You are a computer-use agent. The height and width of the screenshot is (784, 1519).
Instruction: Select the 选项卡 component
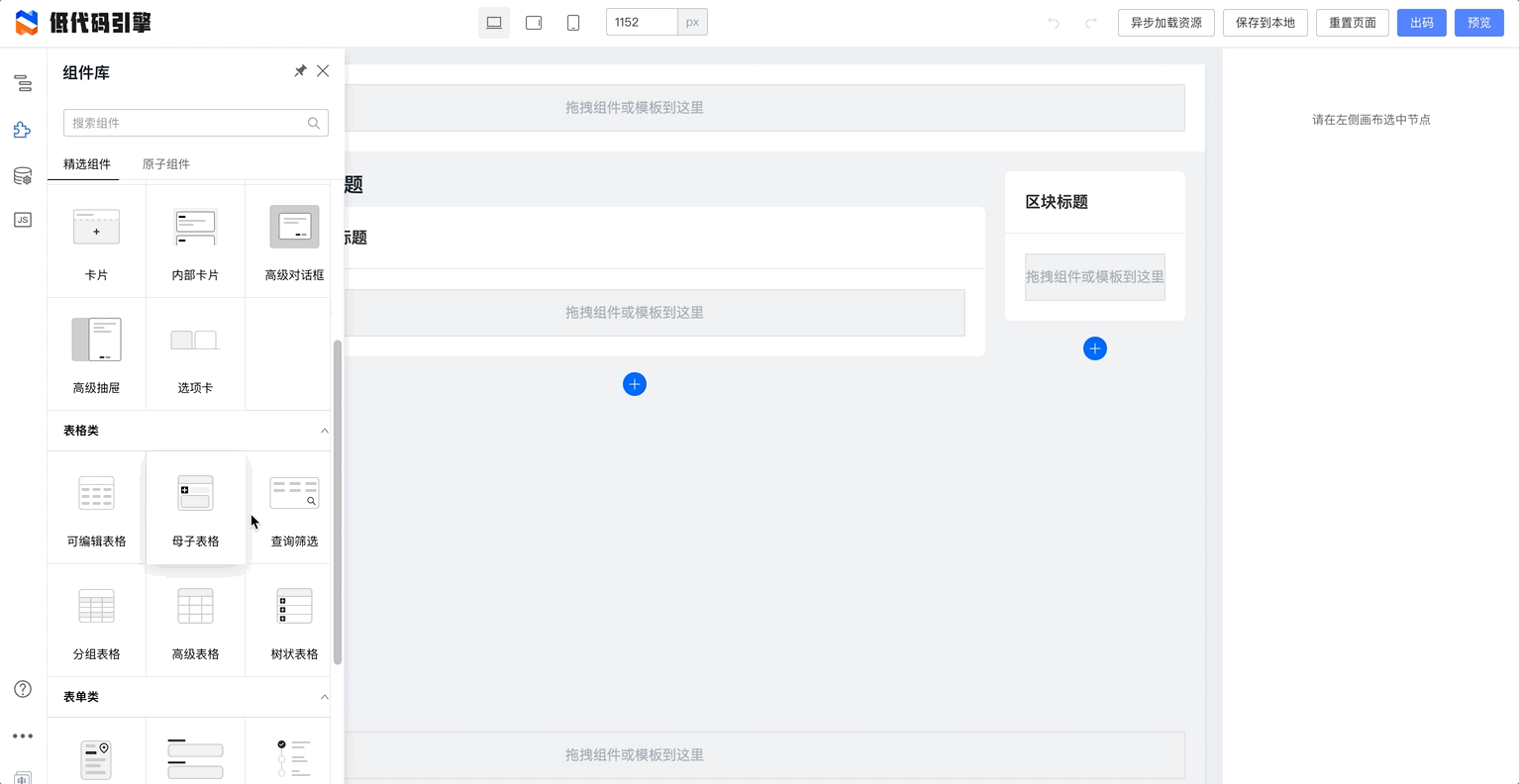(195, 354)
